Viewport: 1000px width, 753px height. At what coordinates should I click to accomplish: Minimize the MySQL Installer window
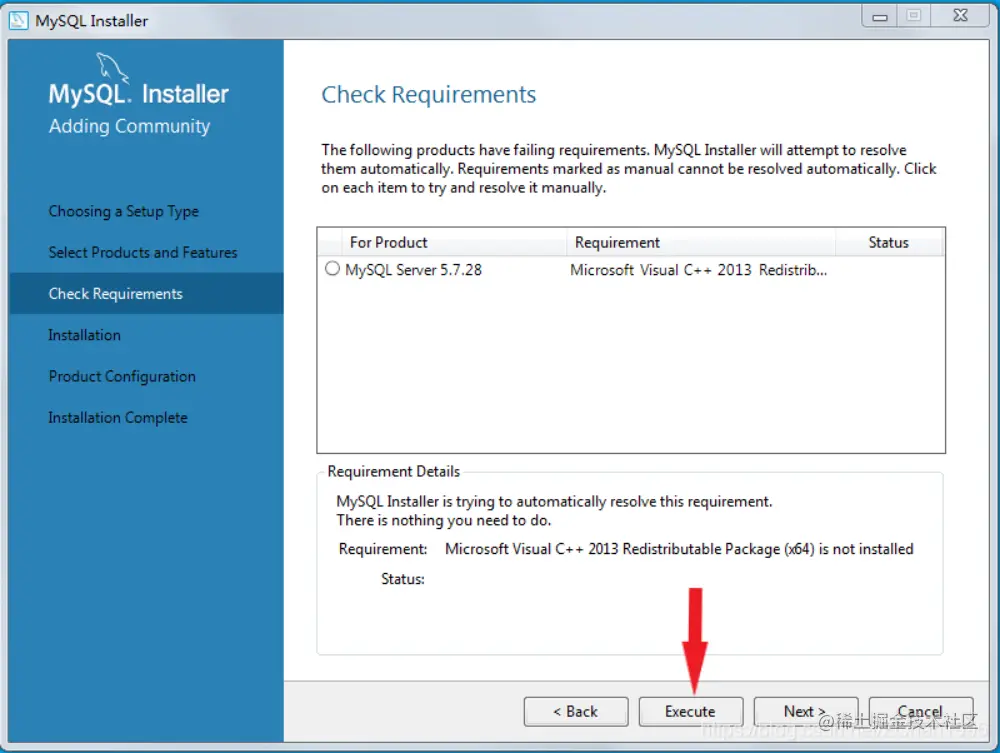pos(879,16)
